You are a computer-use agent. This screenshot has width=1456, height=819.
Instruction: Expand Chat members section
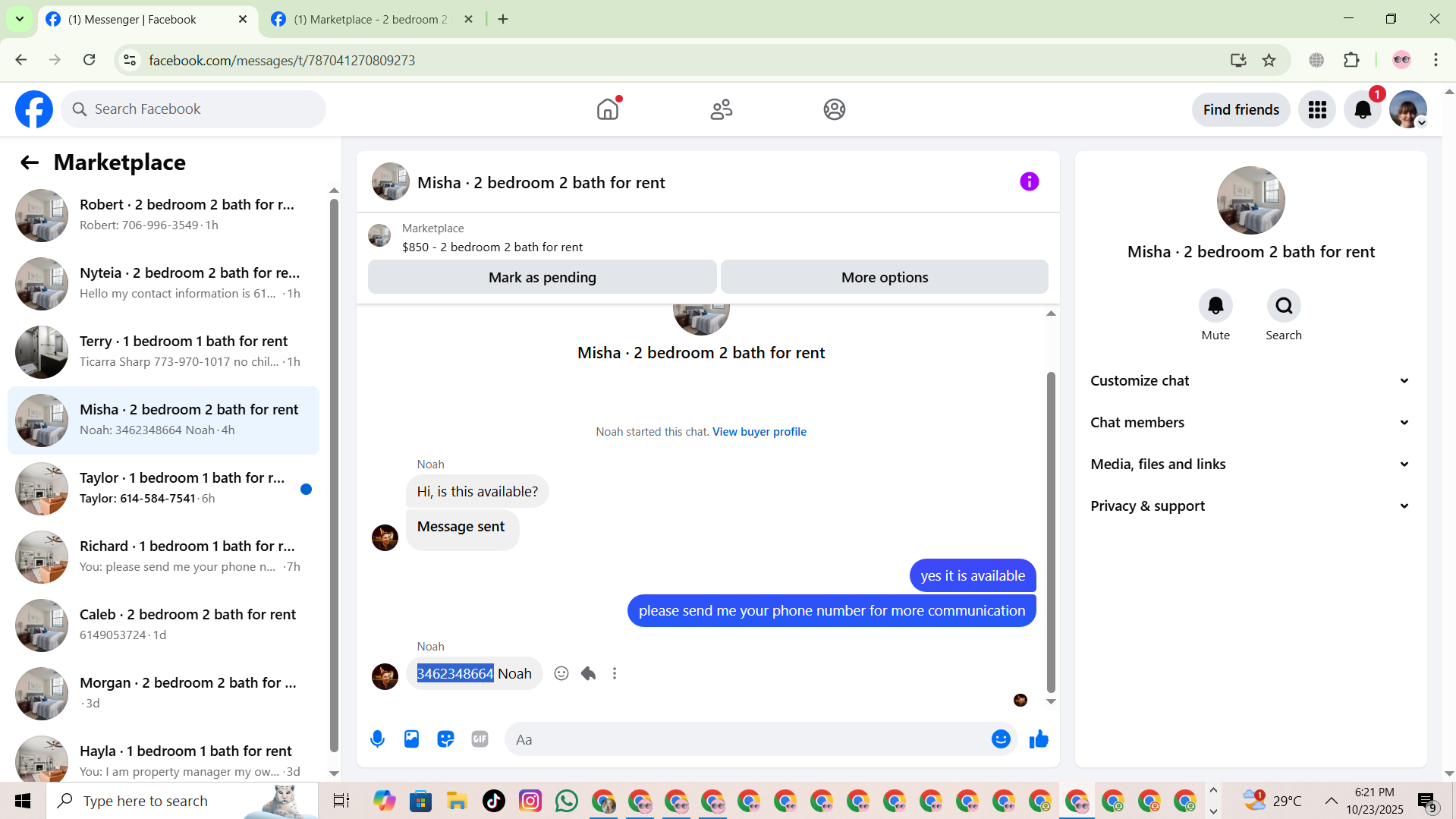[1250, 422]
